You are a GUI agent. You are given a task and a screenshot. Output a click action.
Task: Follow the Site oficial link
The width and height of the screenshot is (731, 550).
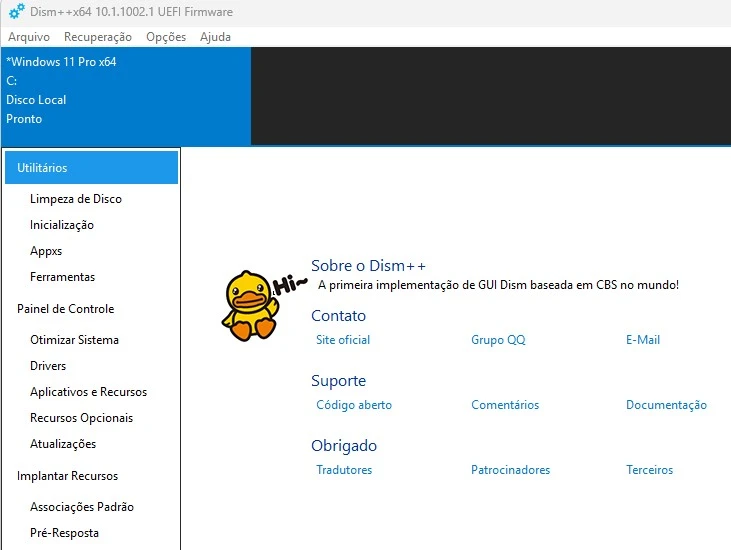pos(343,340)
